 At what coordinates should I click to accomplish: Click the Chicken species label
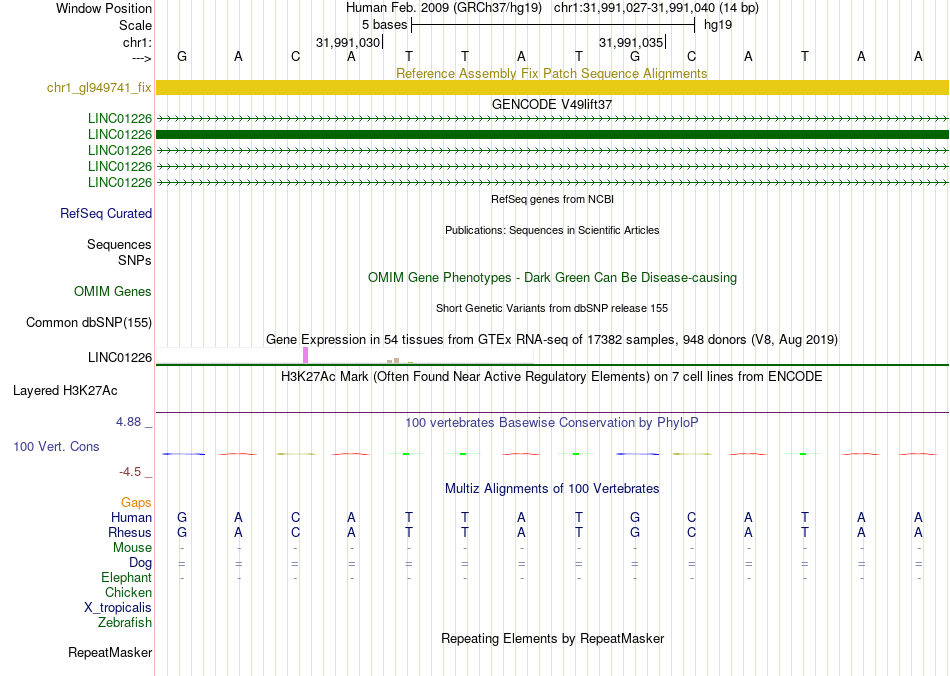128,592
